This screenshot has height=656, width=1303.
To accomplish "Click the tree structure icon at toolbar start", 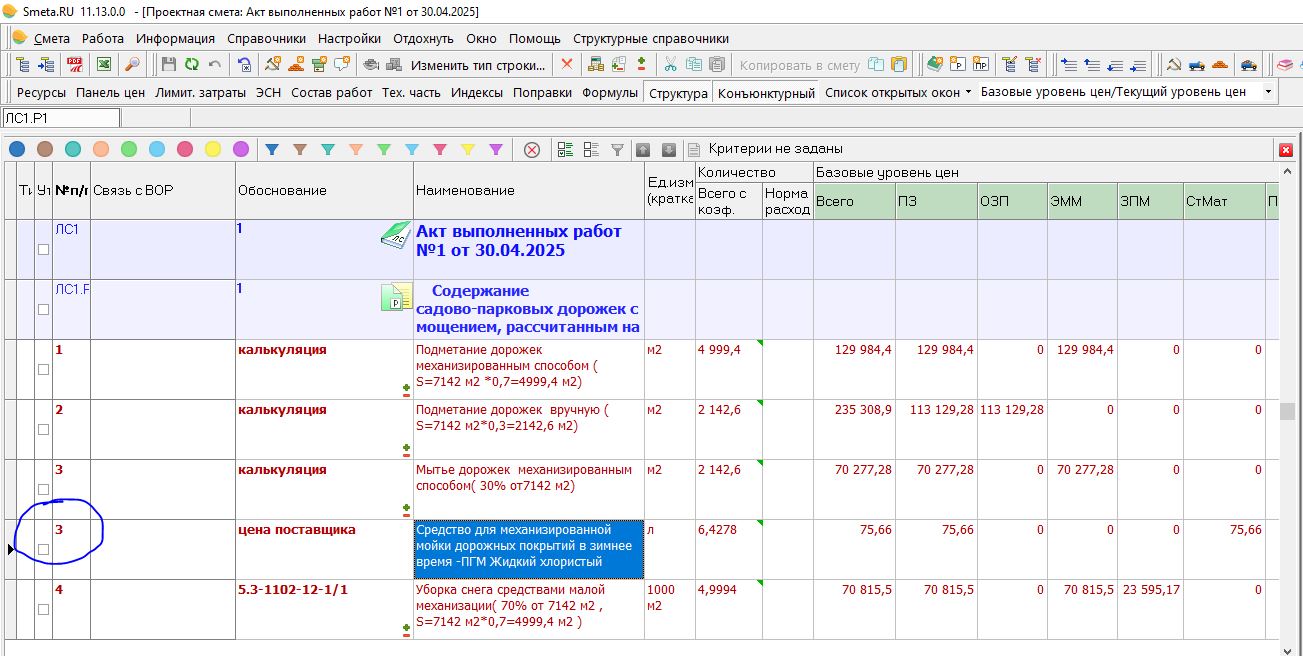I will pyautogui.click(x=24, y=65).
